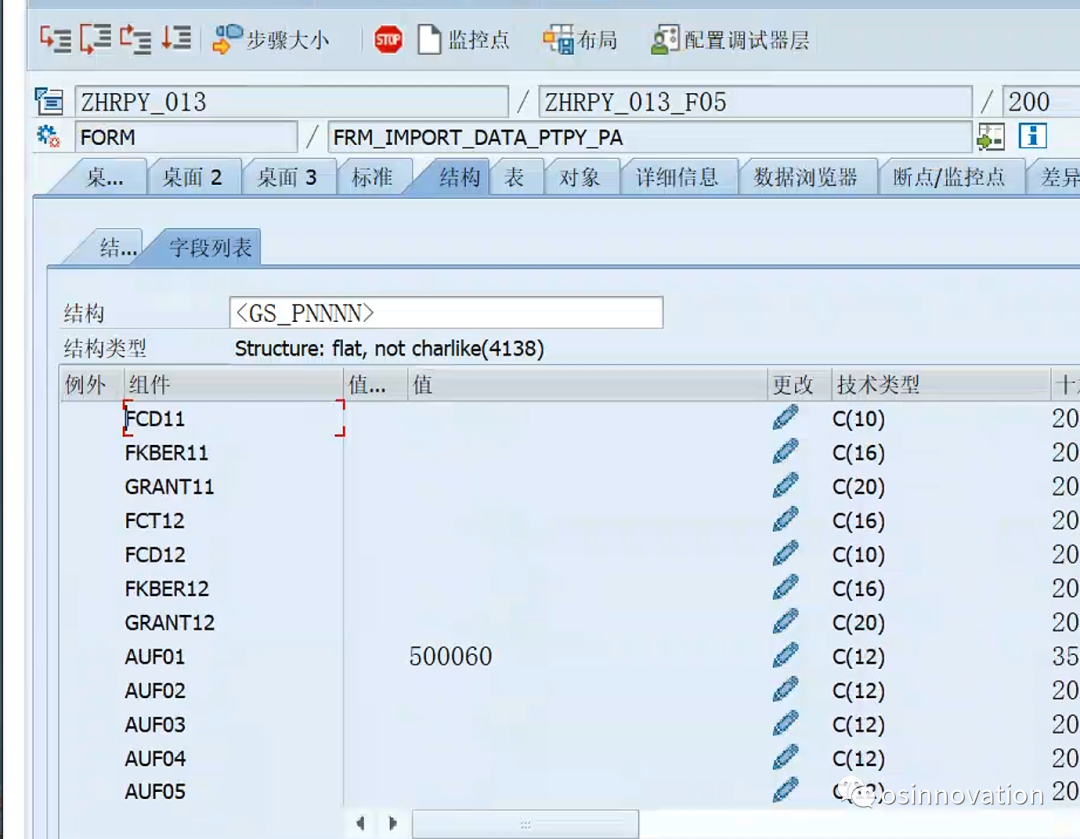Click the 值 column header
Image resolution: width=1080 pixels, height=839 pixels.
pos(587,384)
